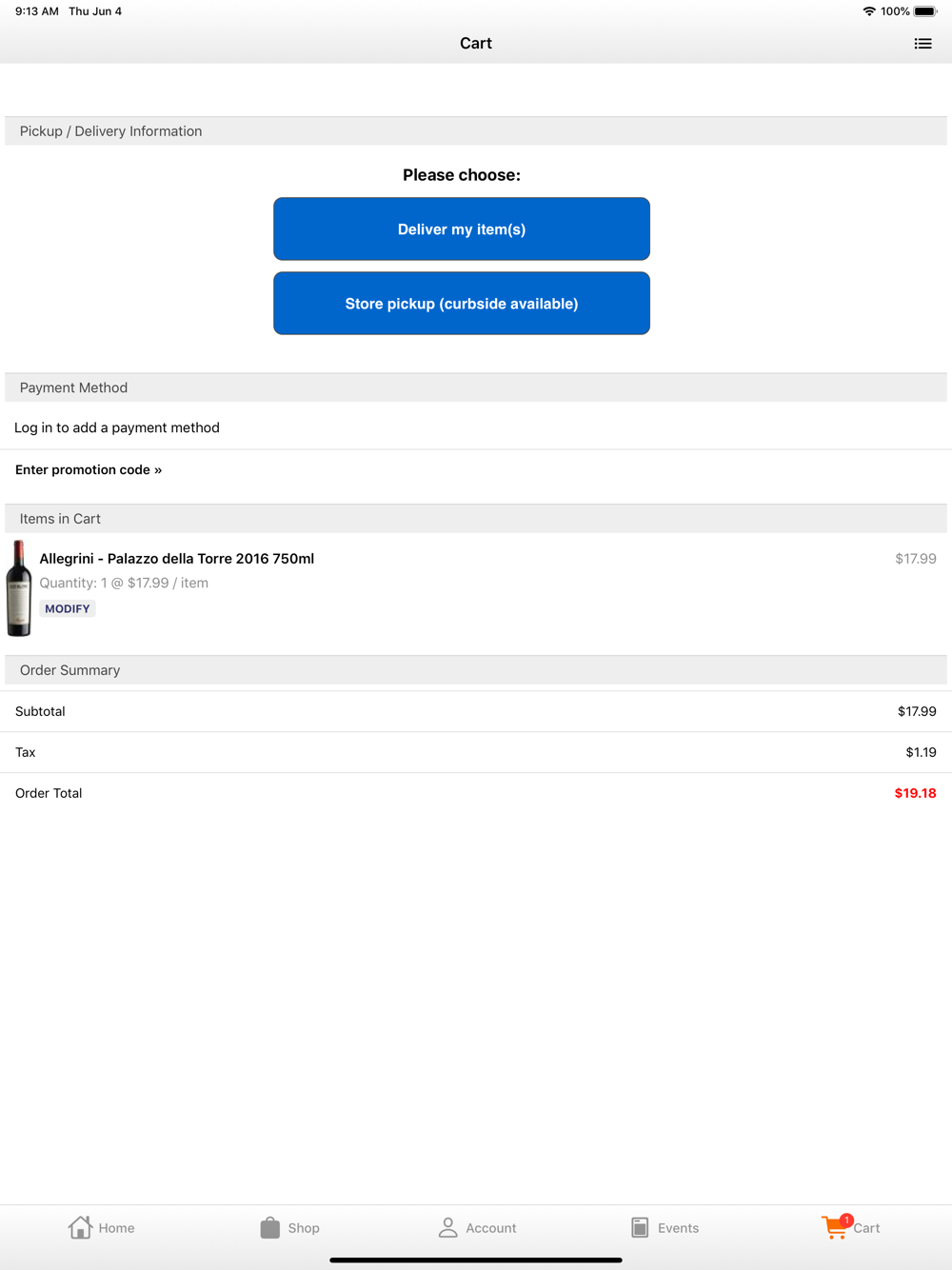The width and height of the screenshot is (952, 1270).
Task: Tap the orange Cart icon with badge
Action: (x=836, y=1226)
